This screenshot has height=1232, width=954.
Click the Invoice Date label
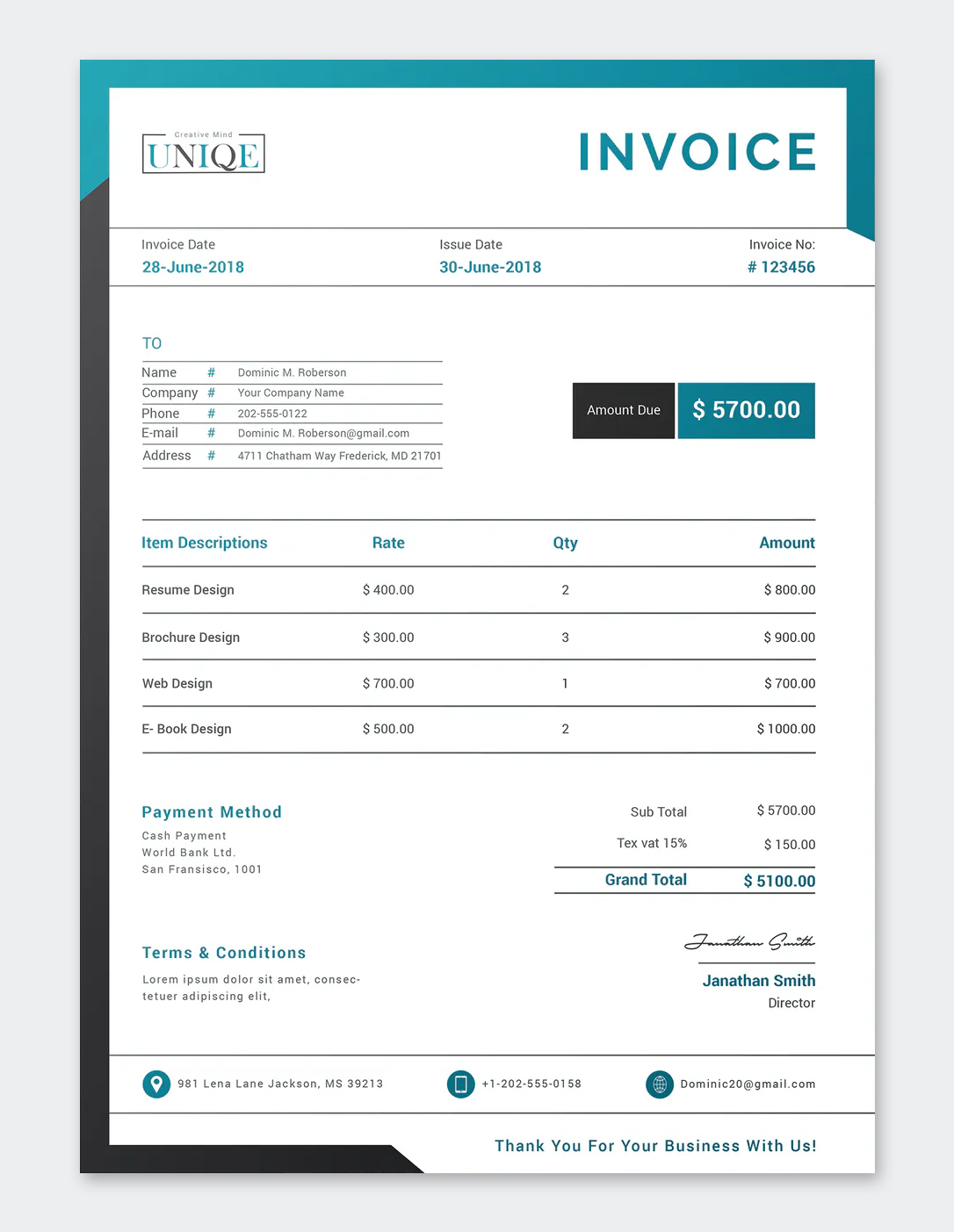coord(178,245)
